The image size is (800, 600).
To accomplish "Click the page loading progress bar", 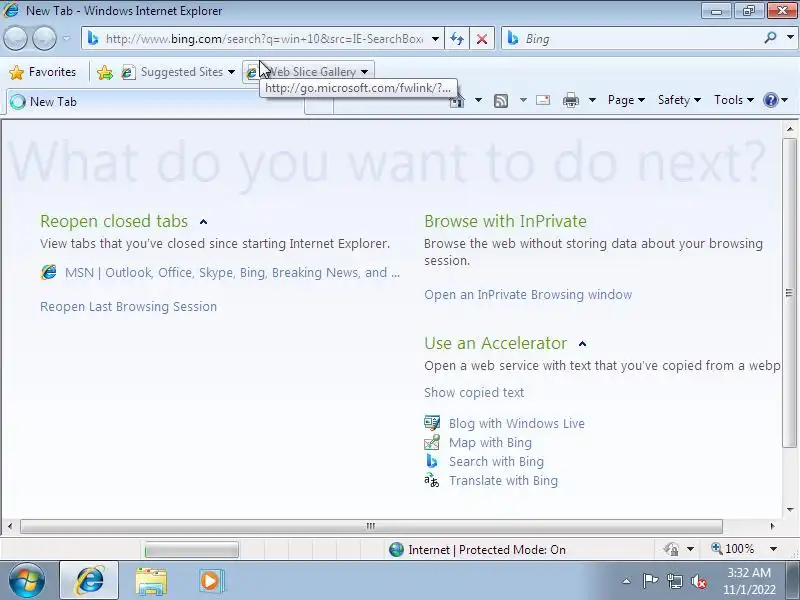I will pyautogui.click(x=191, y=549).
